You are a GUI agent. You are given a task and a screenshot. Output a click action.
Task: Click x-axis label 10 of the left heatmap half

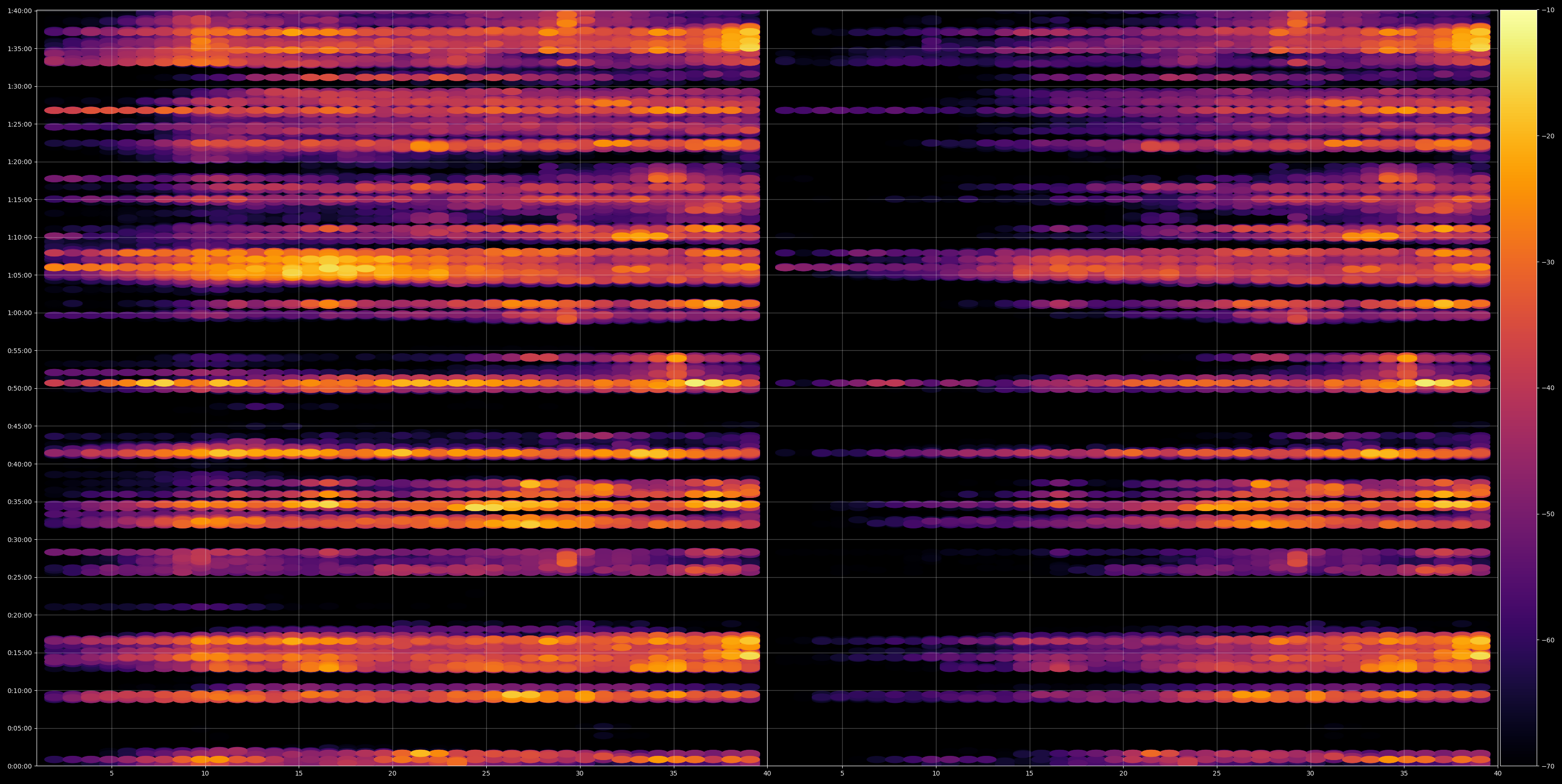(x=205, y=773)
